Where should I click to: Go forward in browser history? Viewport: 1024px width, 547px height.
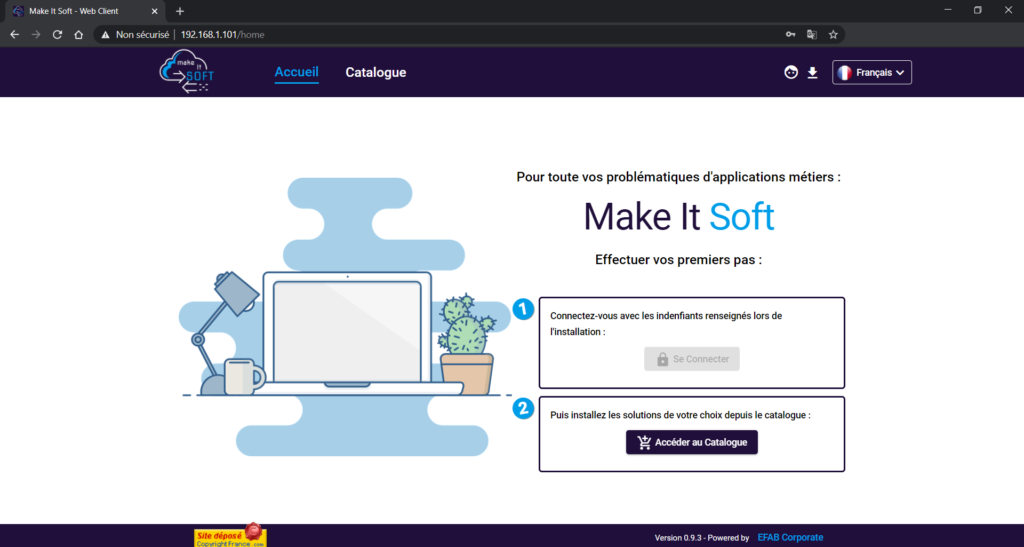(36, 35)
